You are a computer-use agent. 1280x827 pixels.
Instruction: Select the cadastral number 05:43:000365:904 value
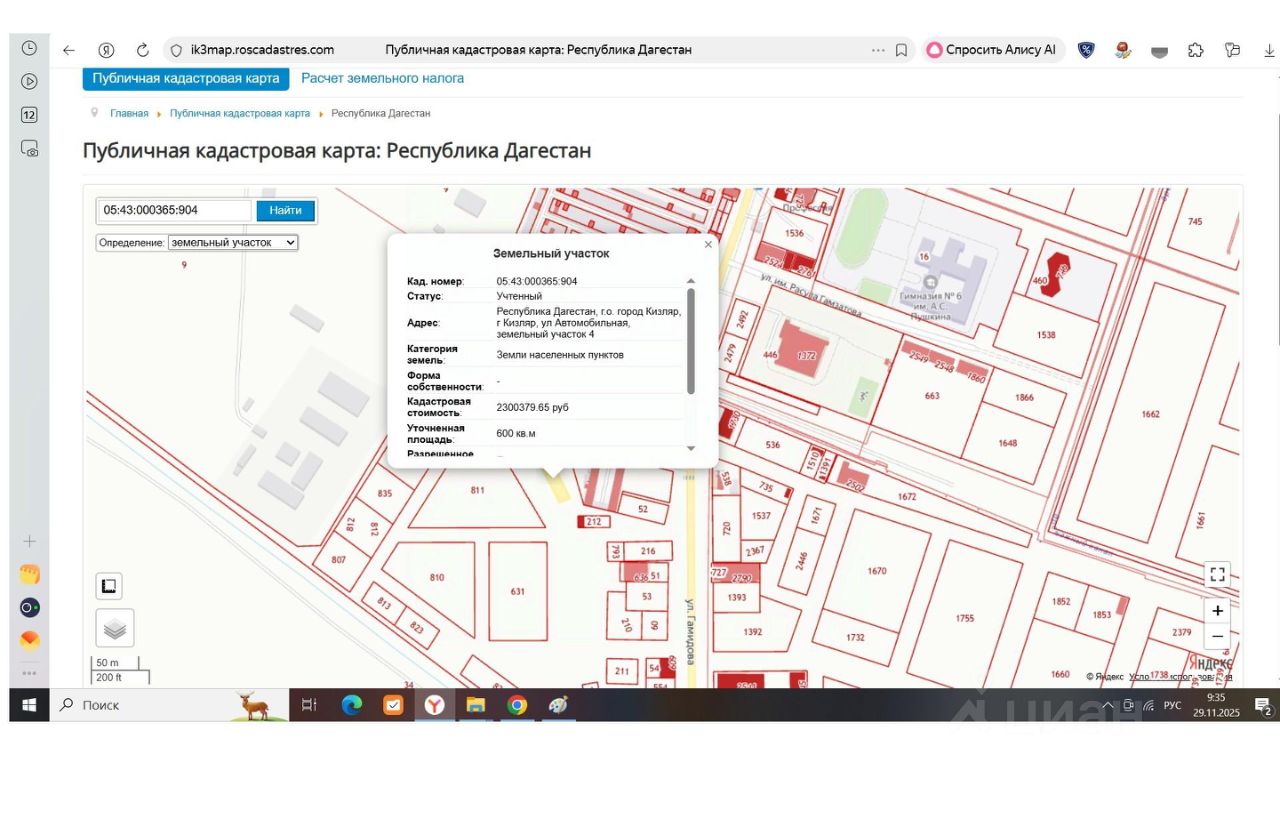[537, 282]
